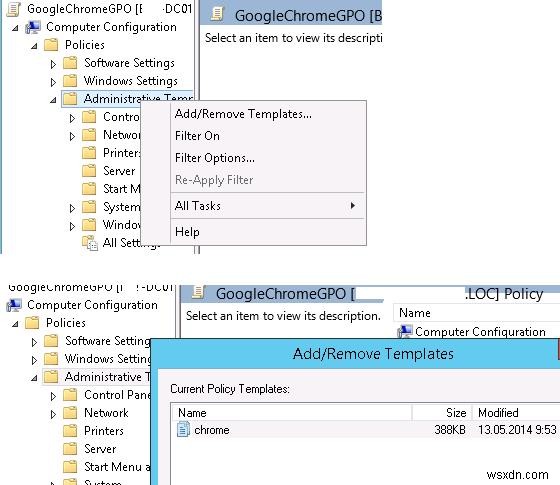
Task: Click Windows Settings folder icon in context-menu tree
Action: click(x=70, y=81)
